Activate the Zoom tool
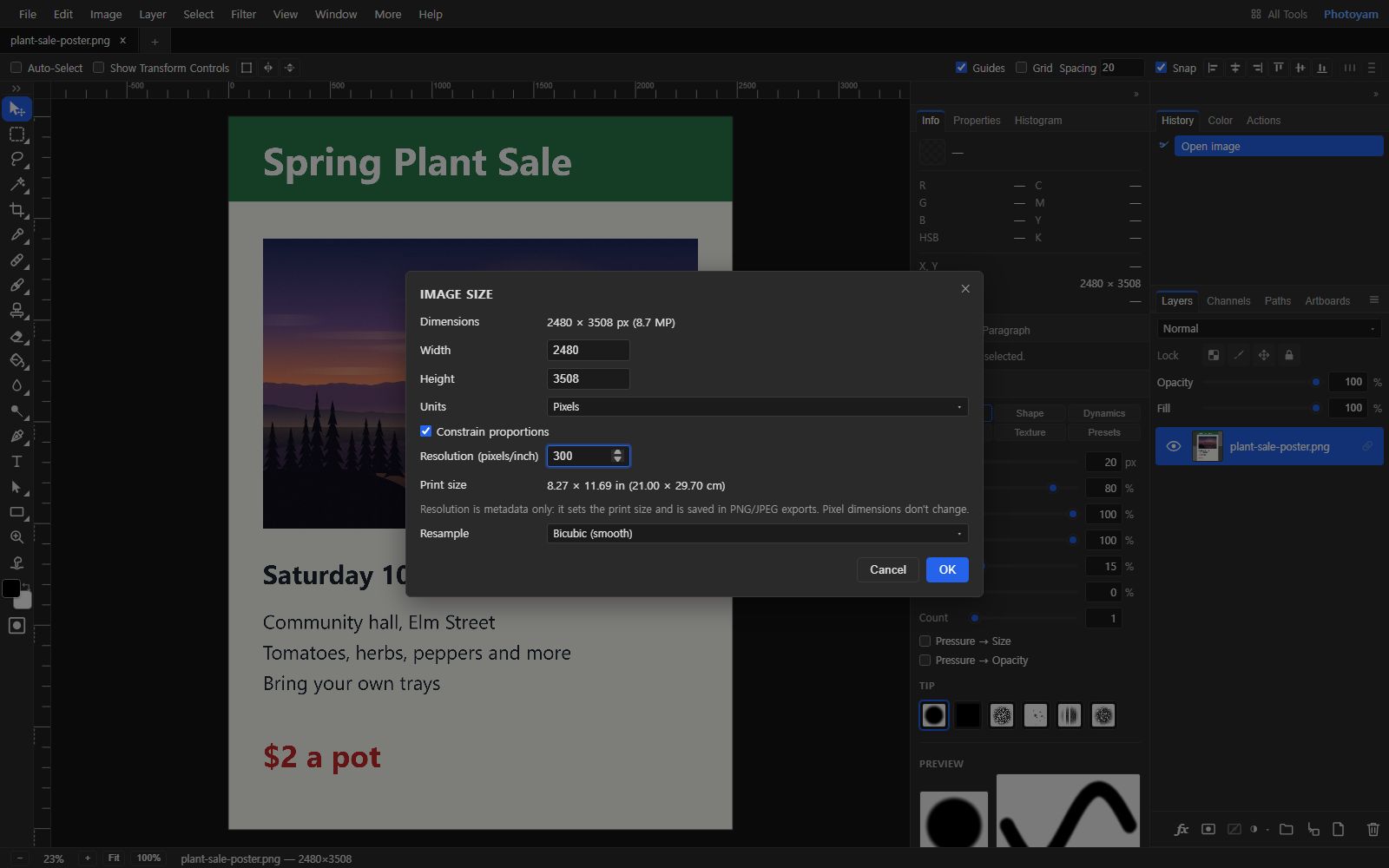This screenshot has width=1389, height=868. [16, 537]
